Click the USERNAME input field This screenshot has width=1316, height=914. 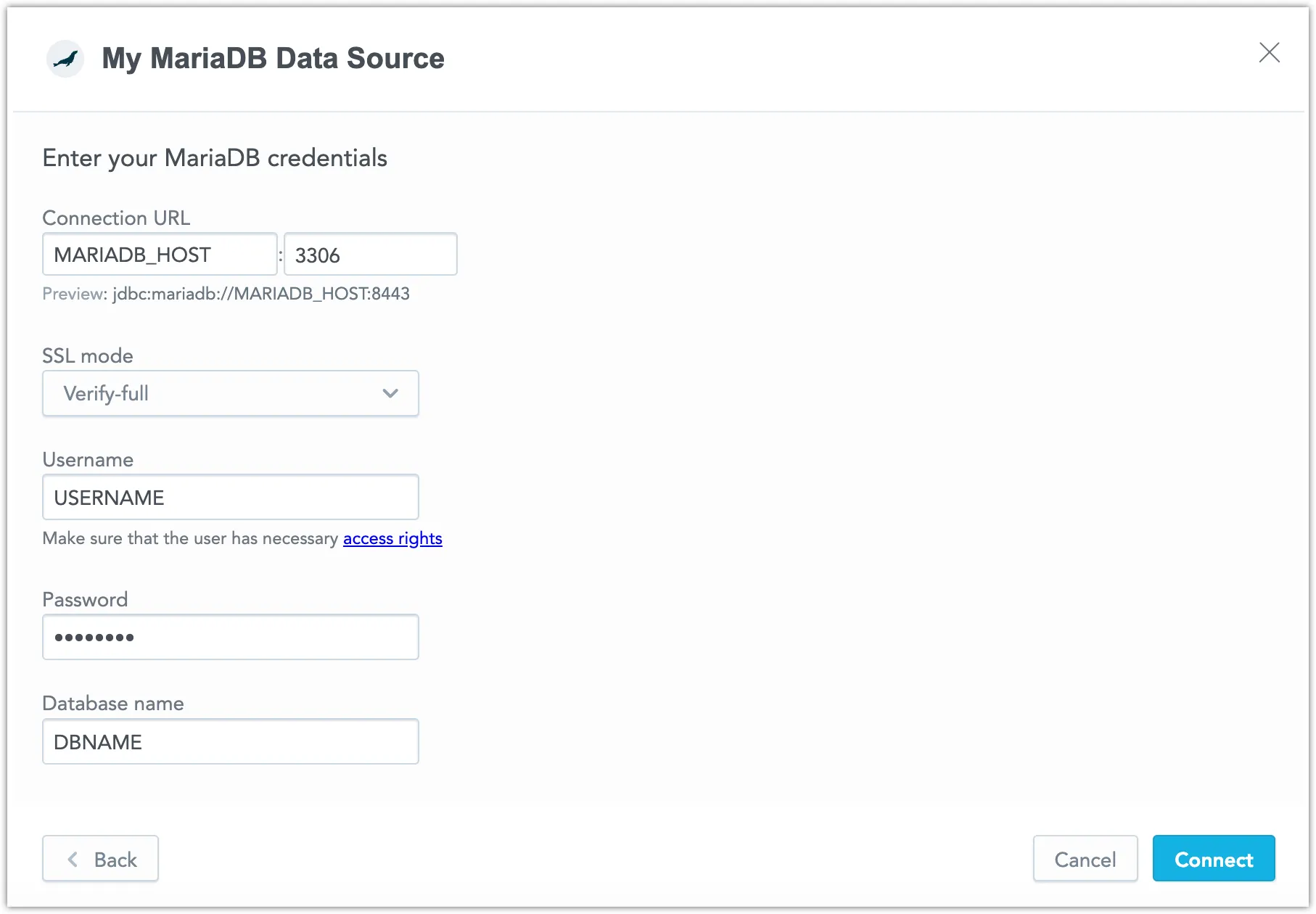(230, 497)
